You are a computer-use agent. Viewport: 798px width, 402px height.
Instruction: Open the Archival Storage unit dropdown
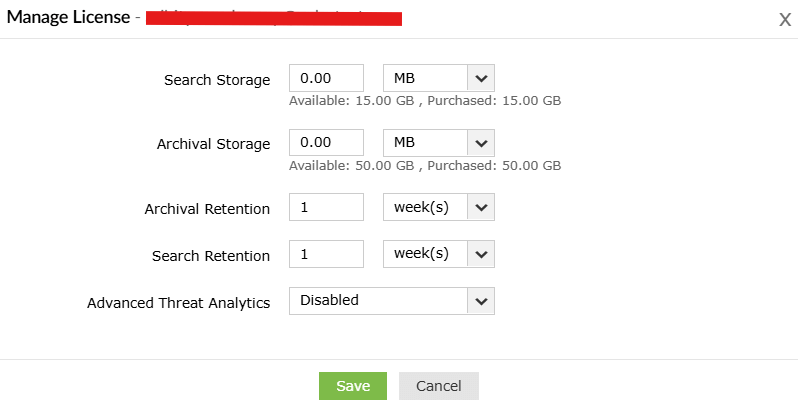(x=439, y=142)
